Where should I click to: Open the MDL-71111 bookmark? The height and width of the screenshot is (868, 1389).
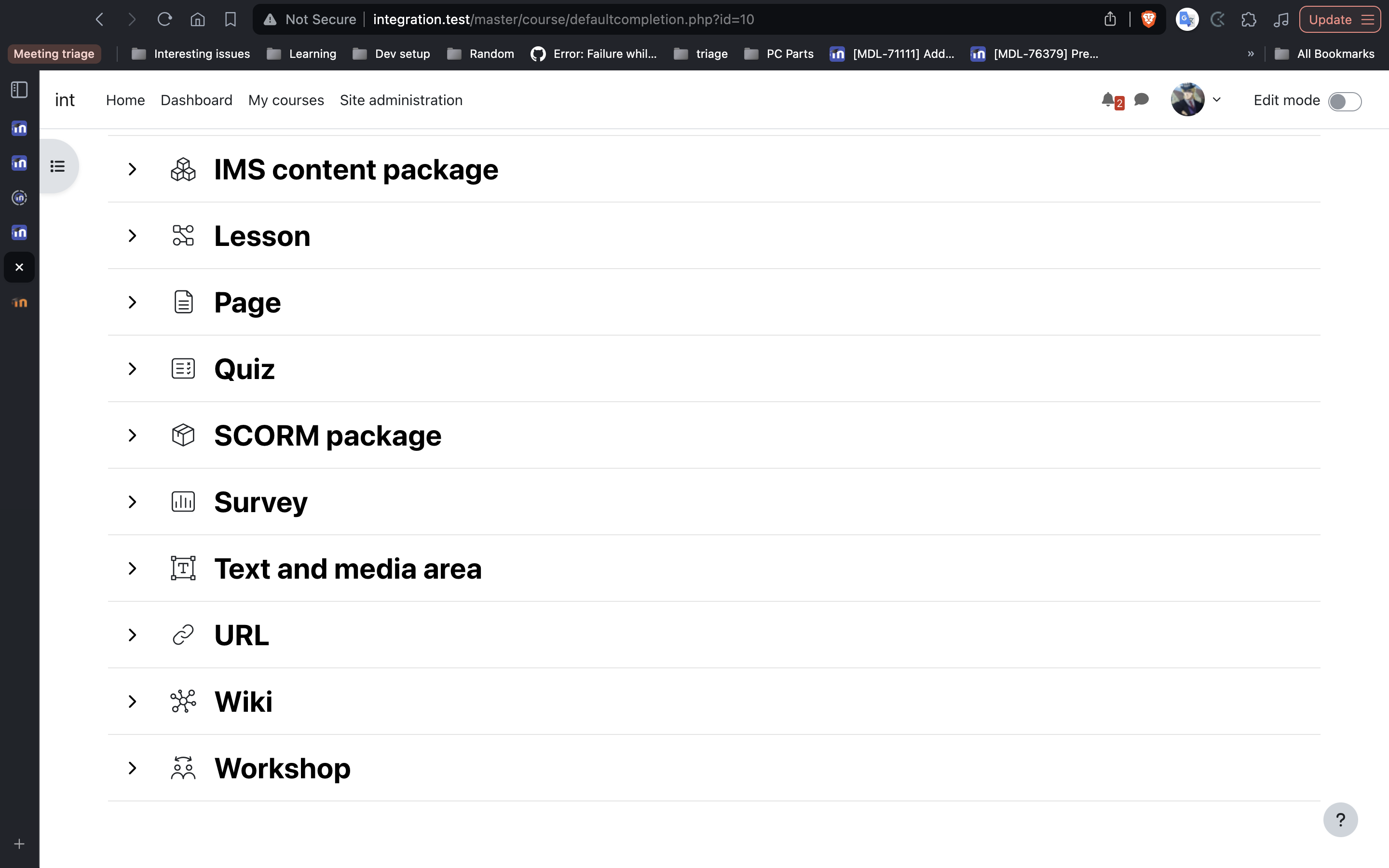coord(892,54)
